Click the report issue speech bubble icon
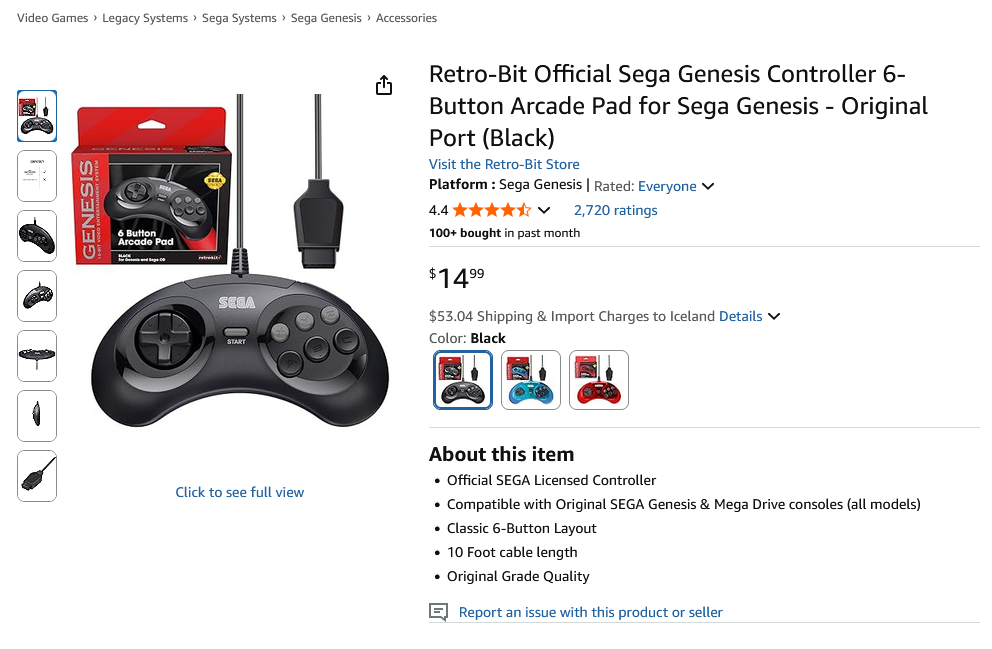Image resolution: width=992 pixels, height=649 pixels. click(438, 612)
